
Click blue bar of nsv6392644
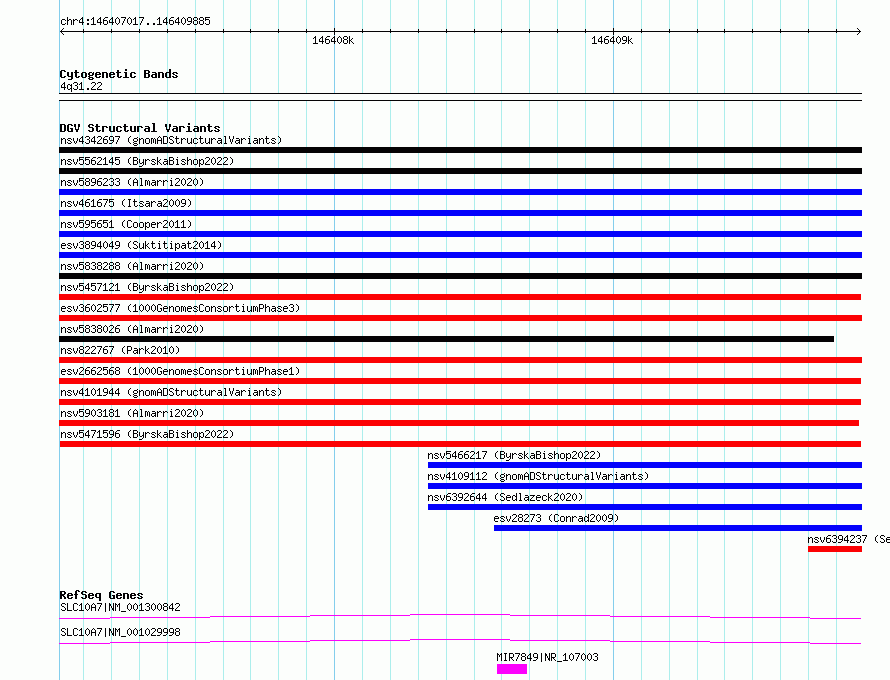(645, 507)
